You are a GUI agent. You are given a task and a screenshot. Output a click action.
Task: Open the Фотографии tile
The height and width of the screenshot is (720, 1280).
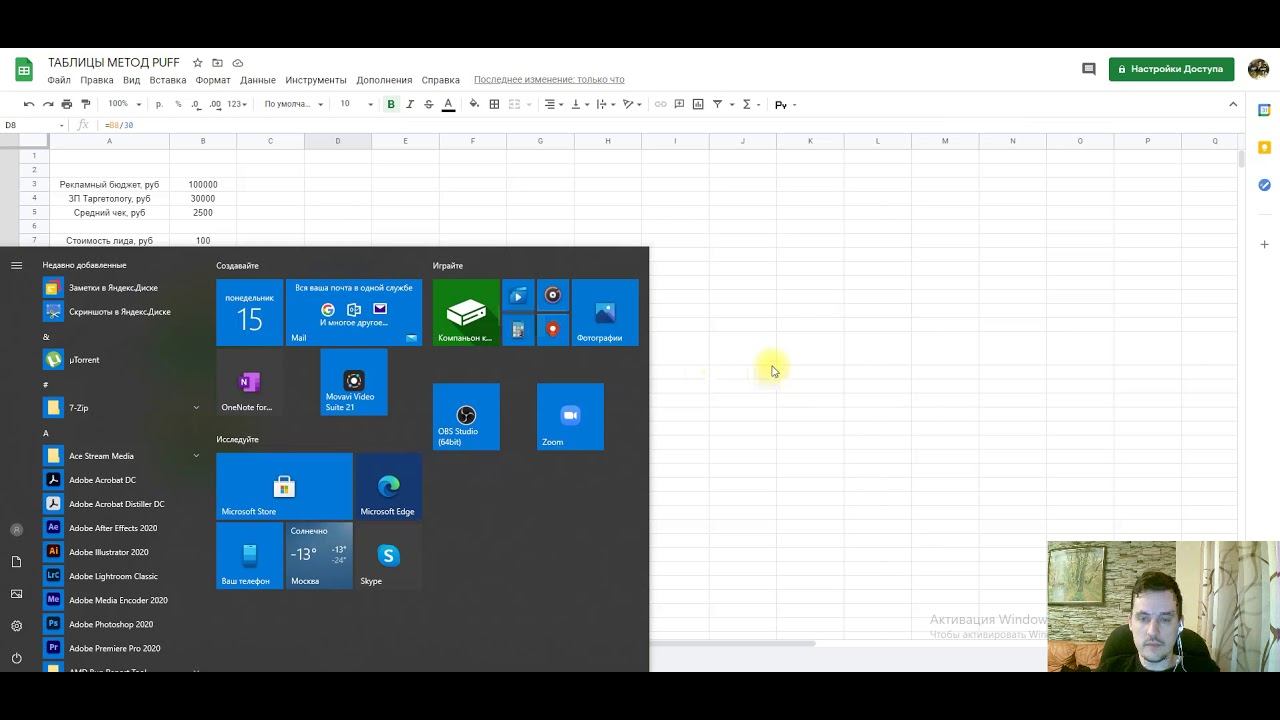pos(605,312)
